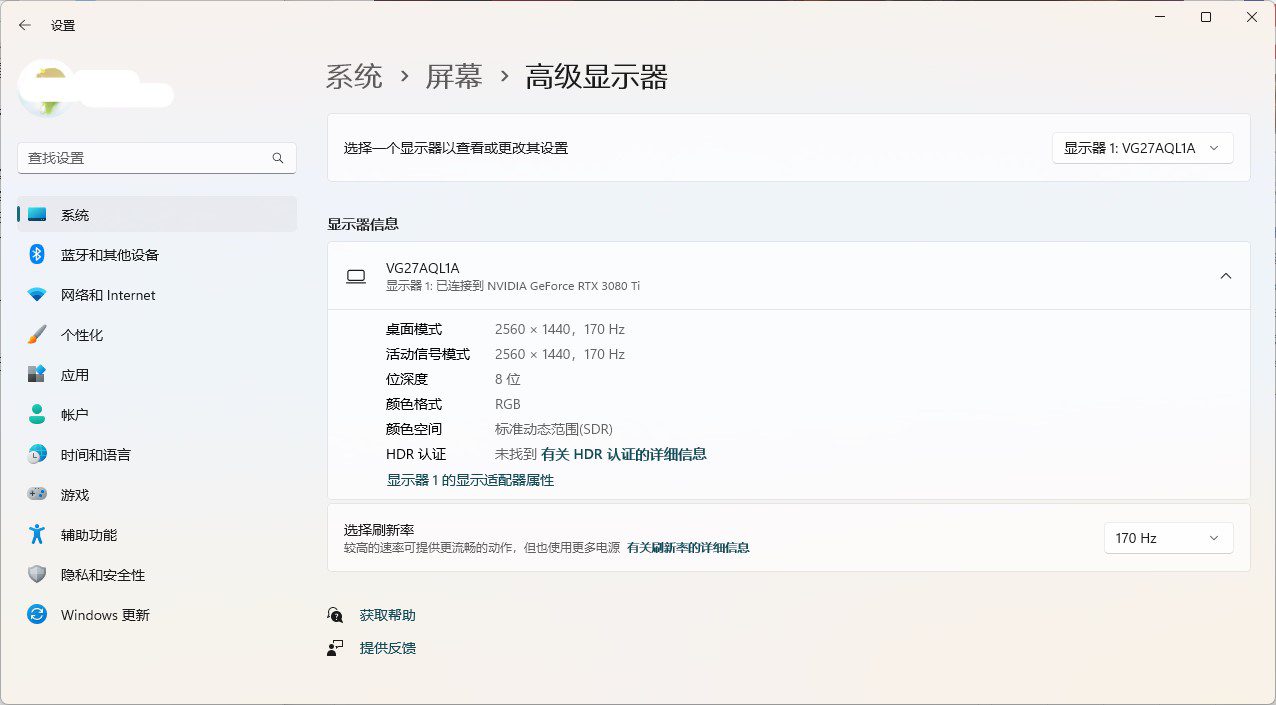1276x705 pixels.
Task: Open Accounts (帐户) settings
Action: coord(74,415)
